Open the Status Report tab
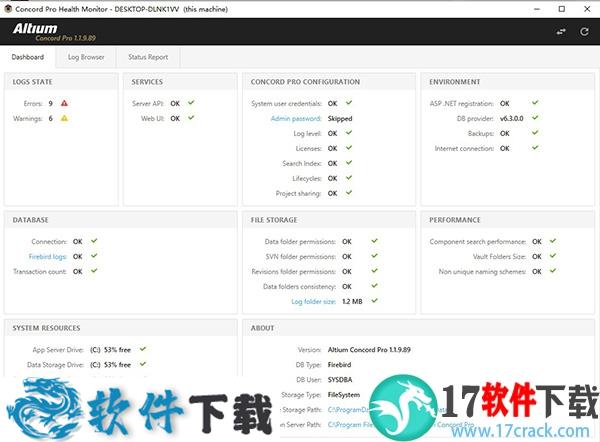Screen dimensions: 600x442 (147, 57)
